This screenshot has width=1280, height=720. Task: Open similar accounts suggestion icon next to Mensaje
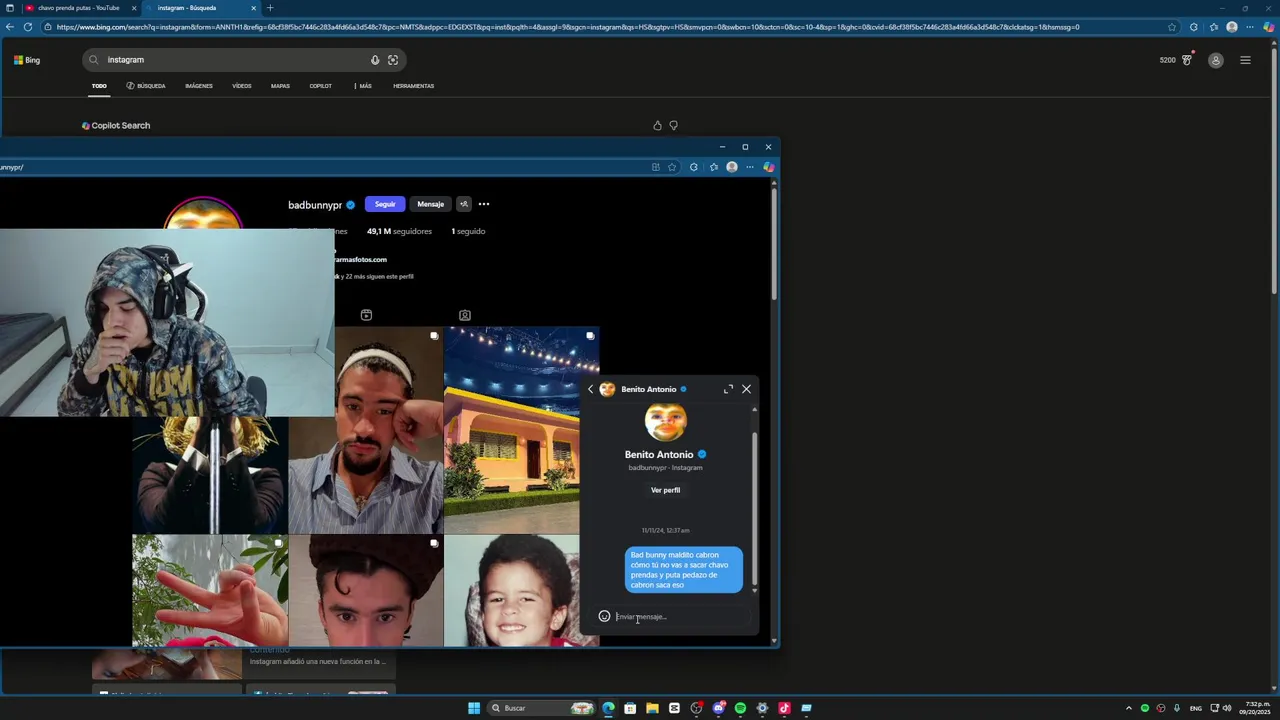[464, 204]
